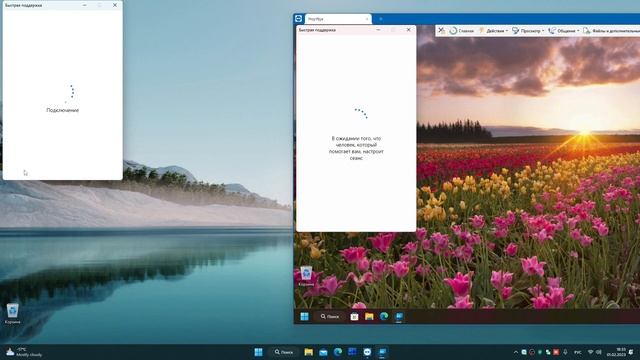640x360 pixels.
Task: Click the local taskbar Поиск search box
Action: click(x=284, y=352)
